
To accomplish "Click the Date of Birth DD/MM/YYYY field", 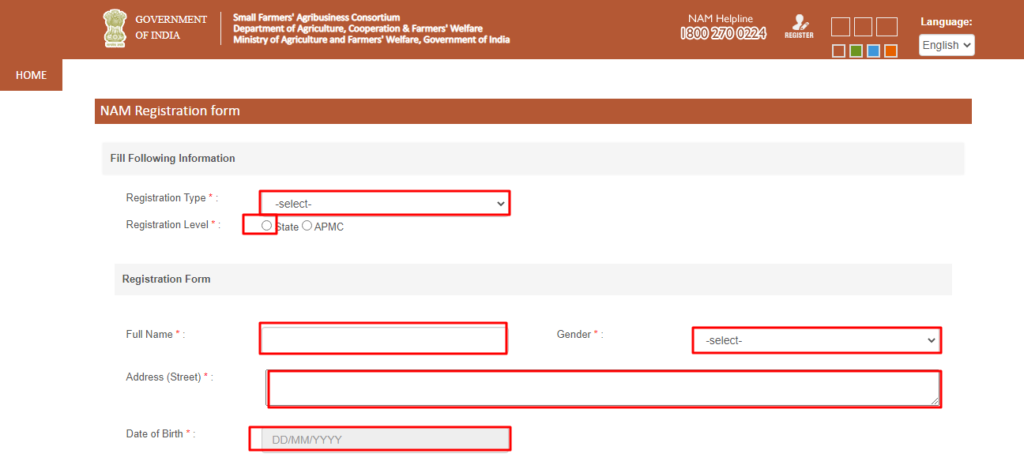I will click(x=385, y=440).
